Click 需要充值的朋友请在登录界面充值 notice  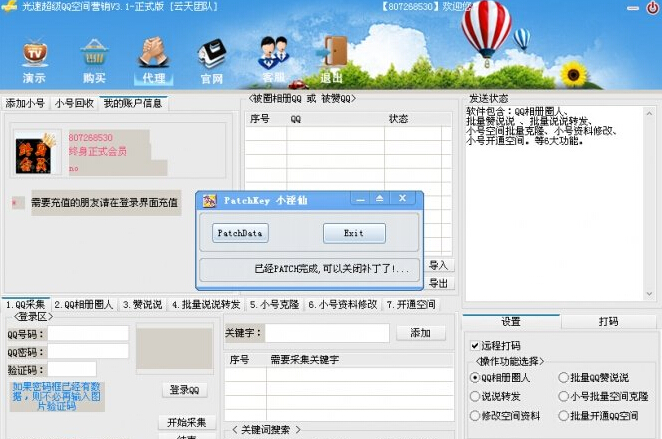point(105,203)
